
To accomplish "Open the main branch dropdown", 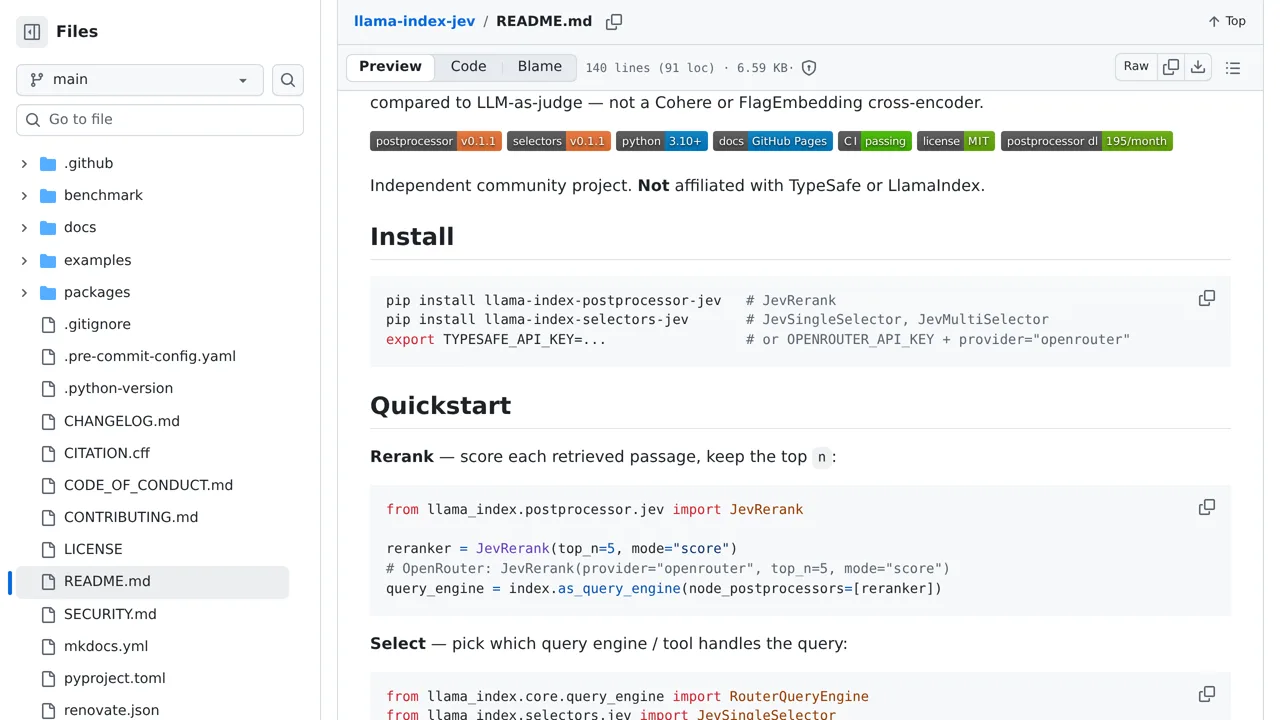I will coord(140,80).
